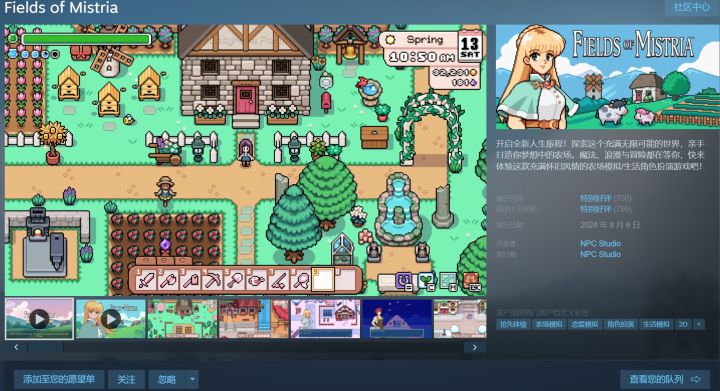Select the 角色扮演 RPG tag
This screenshot has width=720, height=391.
620,324
